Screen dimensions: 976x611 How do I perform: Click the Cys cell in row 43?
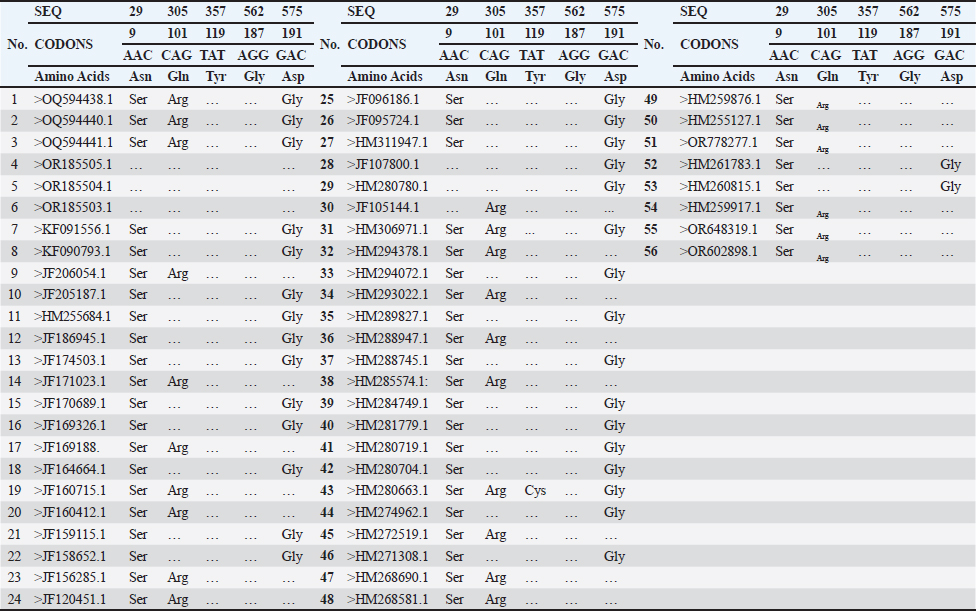[535, 491]
